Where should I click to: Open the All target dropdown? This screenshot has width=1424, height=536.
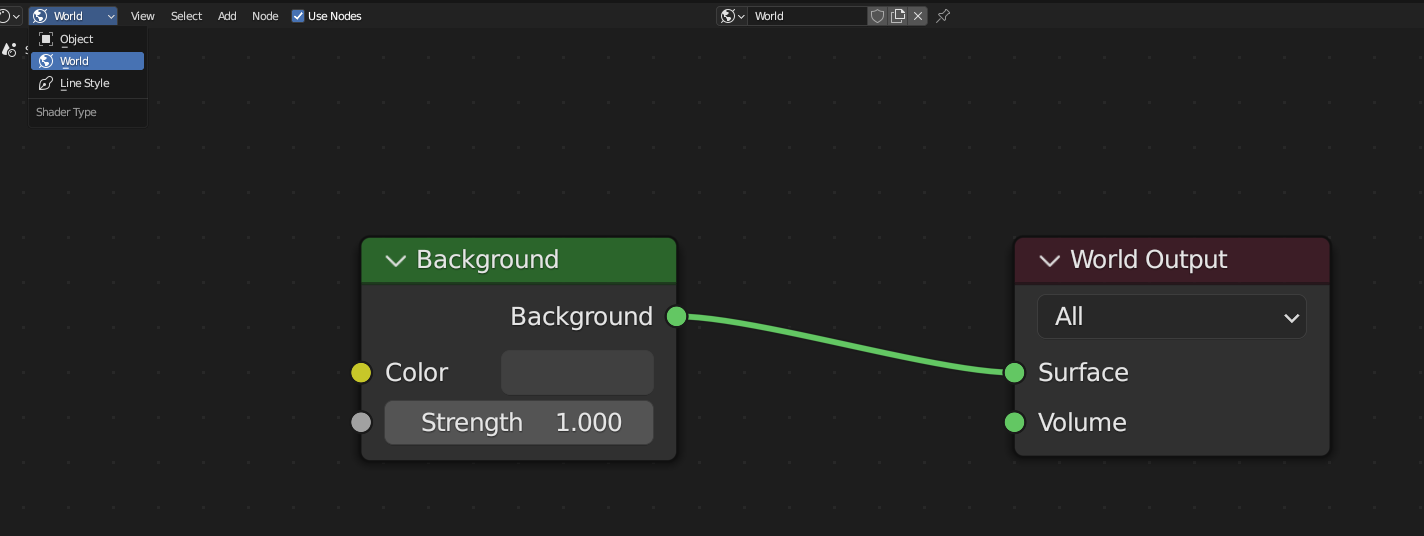[x=1172, y=316]
